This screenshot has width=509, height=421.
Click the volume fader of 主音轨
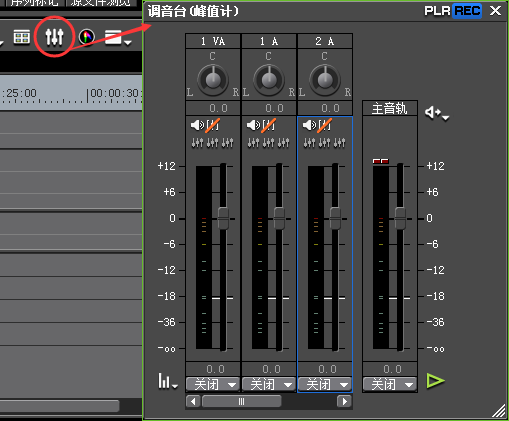(400, 219)
